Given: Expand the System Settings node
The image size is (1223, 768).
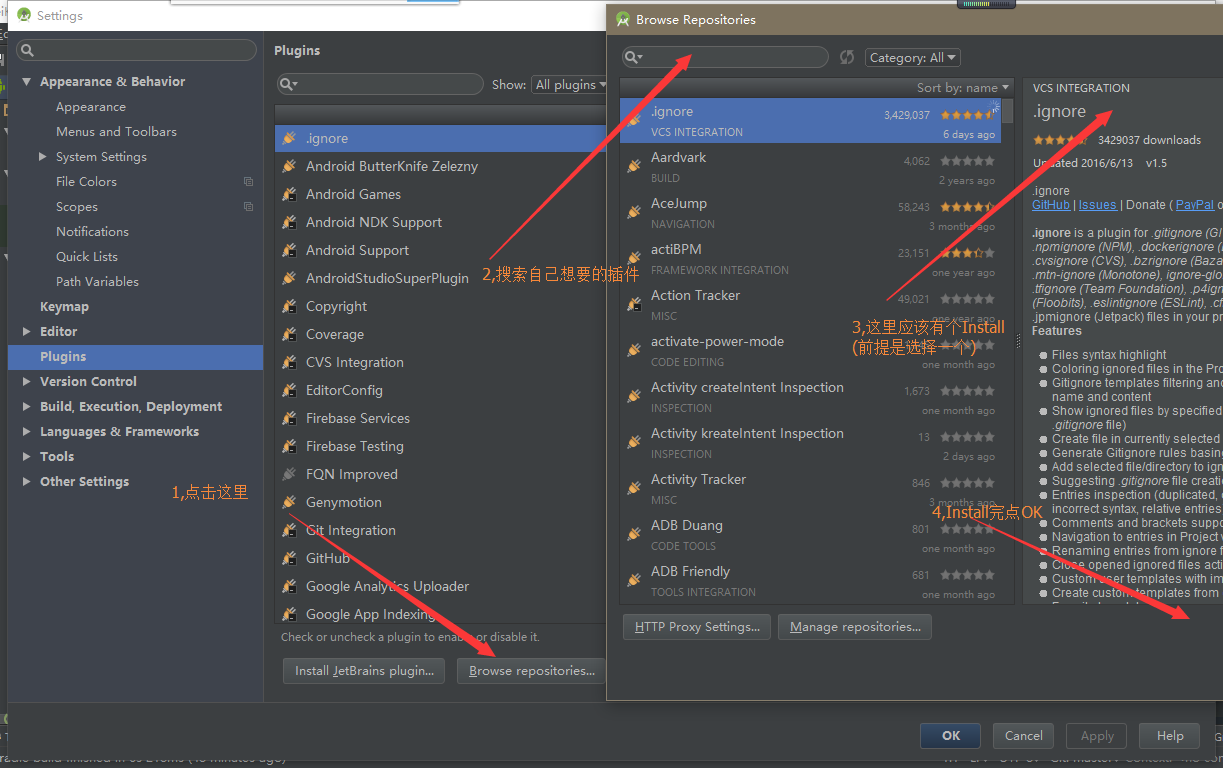Looking at the screenshot, I should click(42, 157).
